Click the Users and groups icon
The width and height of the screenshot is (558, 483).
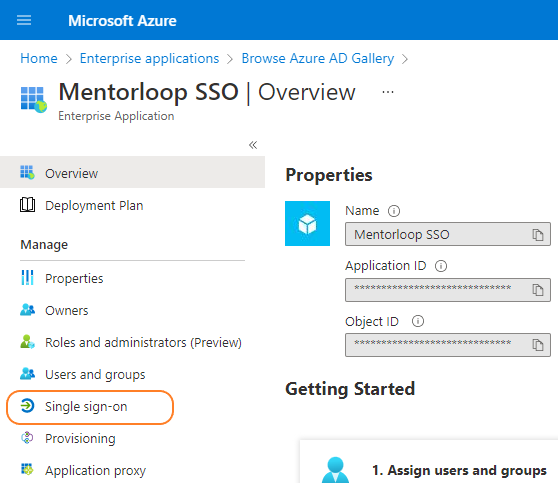pos(27,374)
